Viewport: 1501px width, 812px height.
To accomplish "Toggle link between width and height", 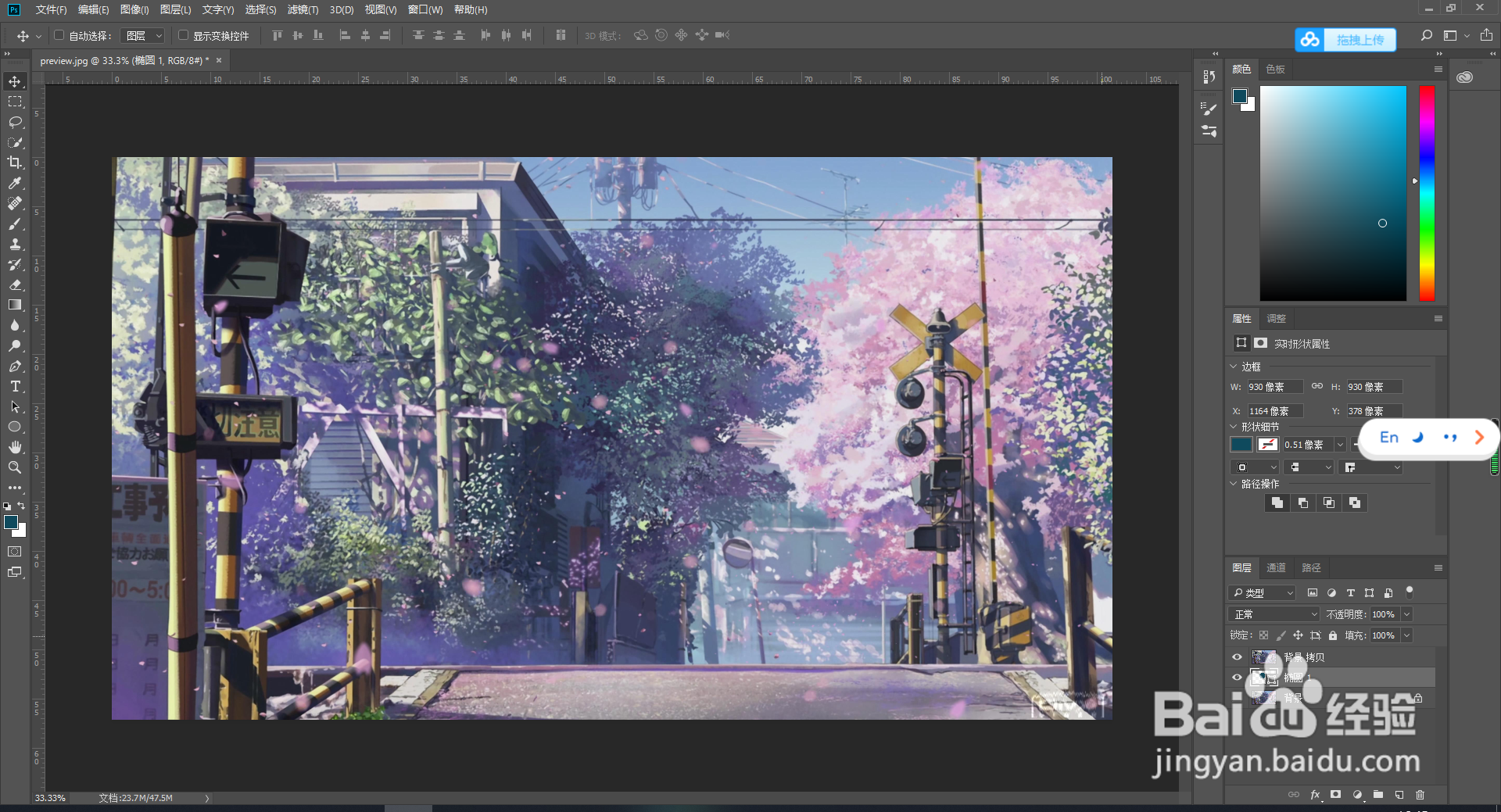I will point(1317,386).
